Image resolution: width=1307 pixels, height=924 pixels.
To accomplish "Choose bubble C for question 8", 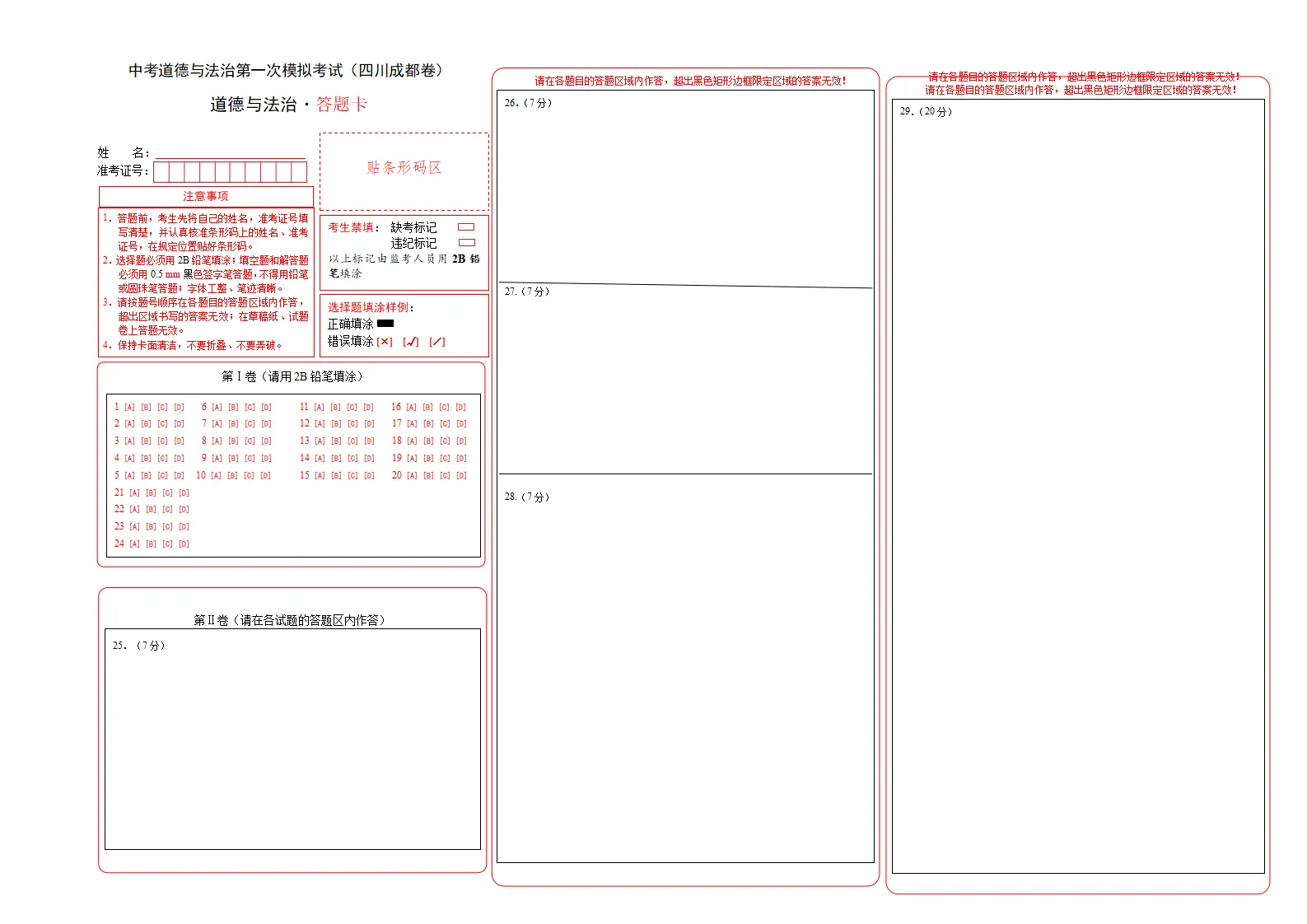I will (250, 441).
